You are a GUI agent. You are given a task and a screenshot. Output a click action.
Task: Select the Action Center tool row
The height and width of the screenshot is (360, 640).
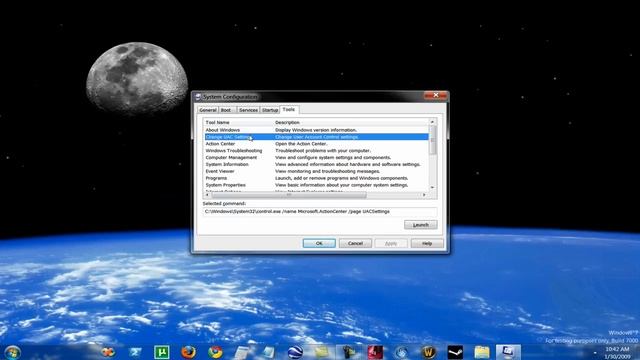[316, 144]
